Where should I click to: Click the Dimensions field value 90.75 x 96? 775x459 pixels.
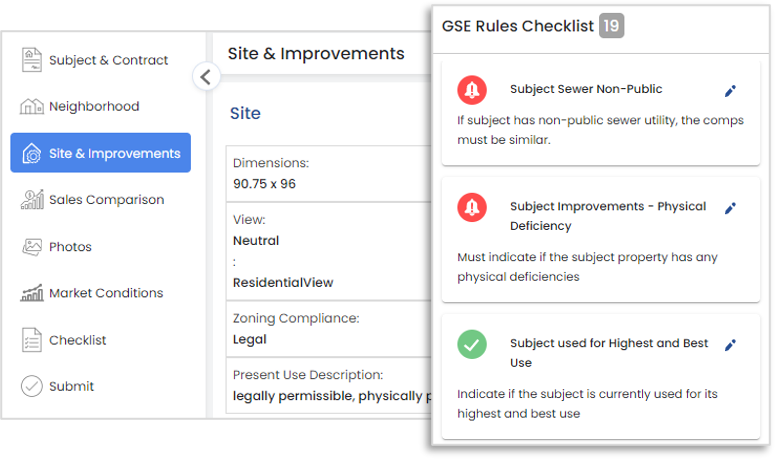pos(264,184)
